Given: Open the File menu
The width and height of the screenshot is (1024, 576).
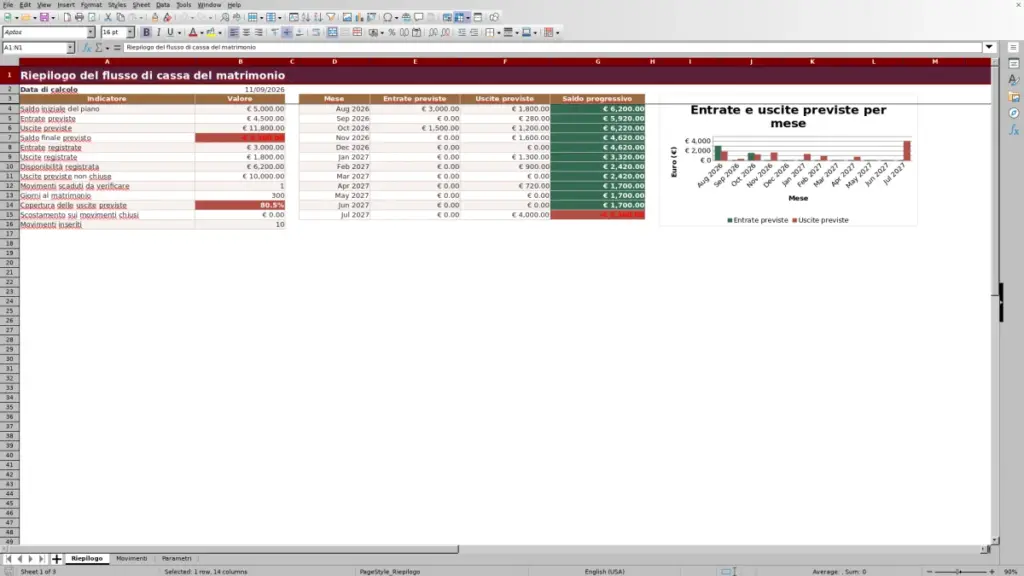Looking at the screenshot, I should [x=8, y=5].
